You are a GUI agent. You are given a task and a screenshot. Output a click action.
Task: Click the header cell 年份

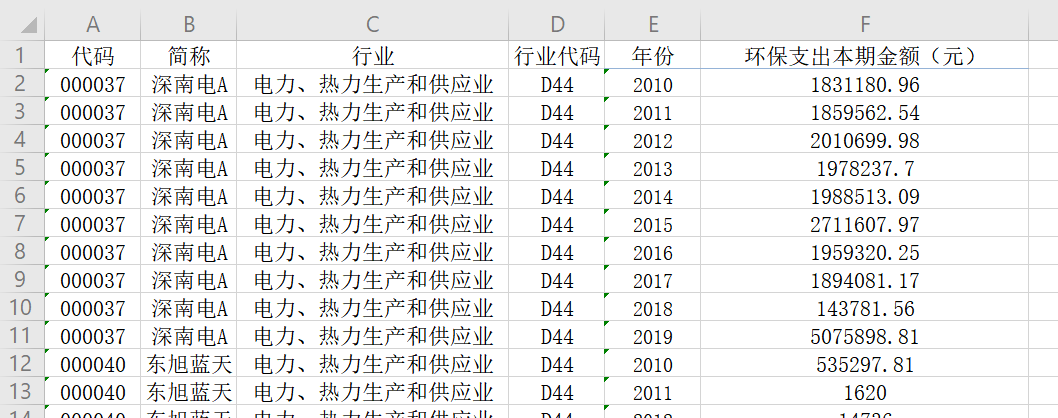[652, 55]
